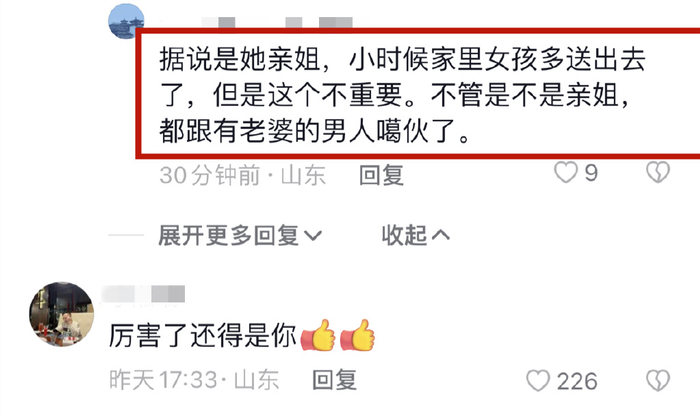The width and height of the screenshot is (700, 414).
Task: Tap the heart icon beside 226
Action: 538,381
